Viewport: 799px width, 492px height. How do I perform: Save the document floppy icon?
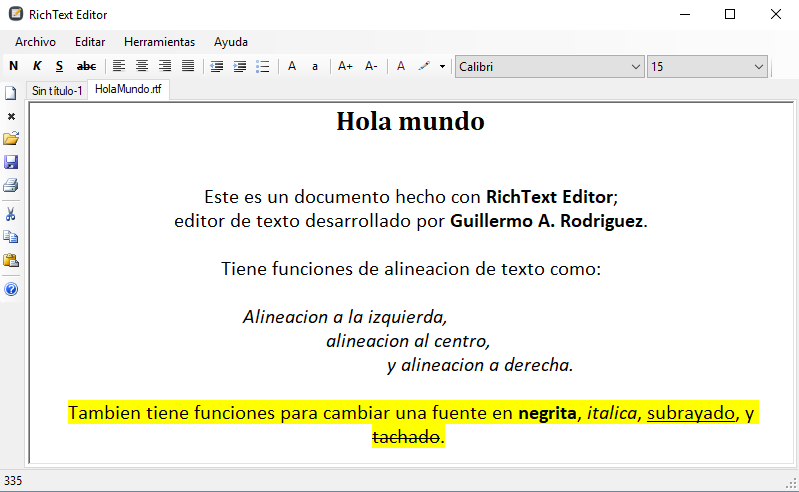click(11, 162)
